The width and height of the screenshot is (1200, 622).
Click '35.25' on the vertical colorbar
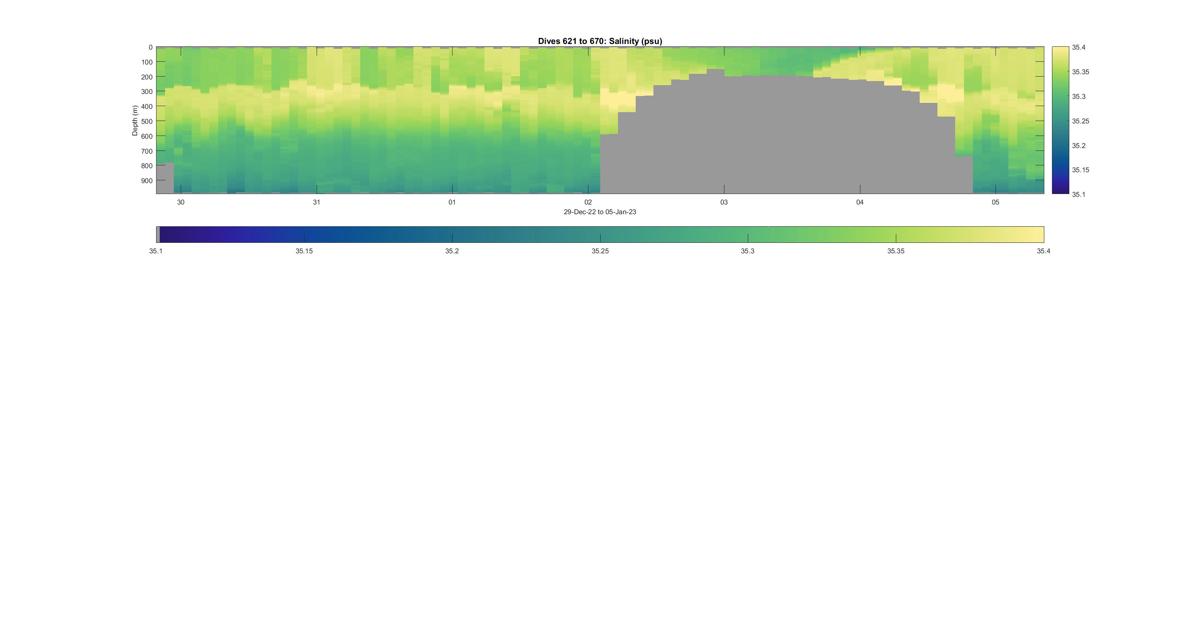[1081, 121]
